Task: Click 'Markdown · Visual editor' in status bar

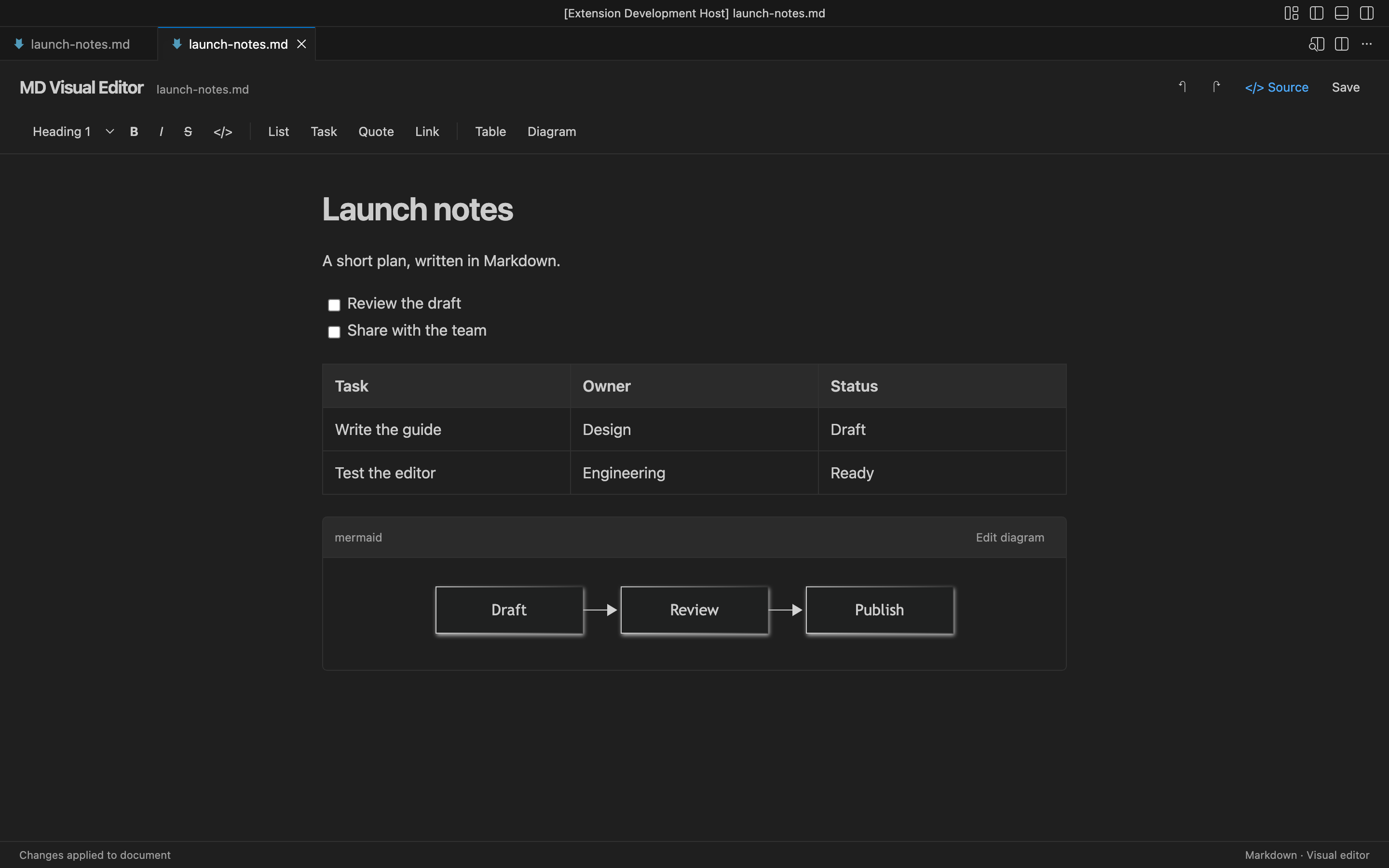Action: pyautogui.click(x=1307, y=855)
